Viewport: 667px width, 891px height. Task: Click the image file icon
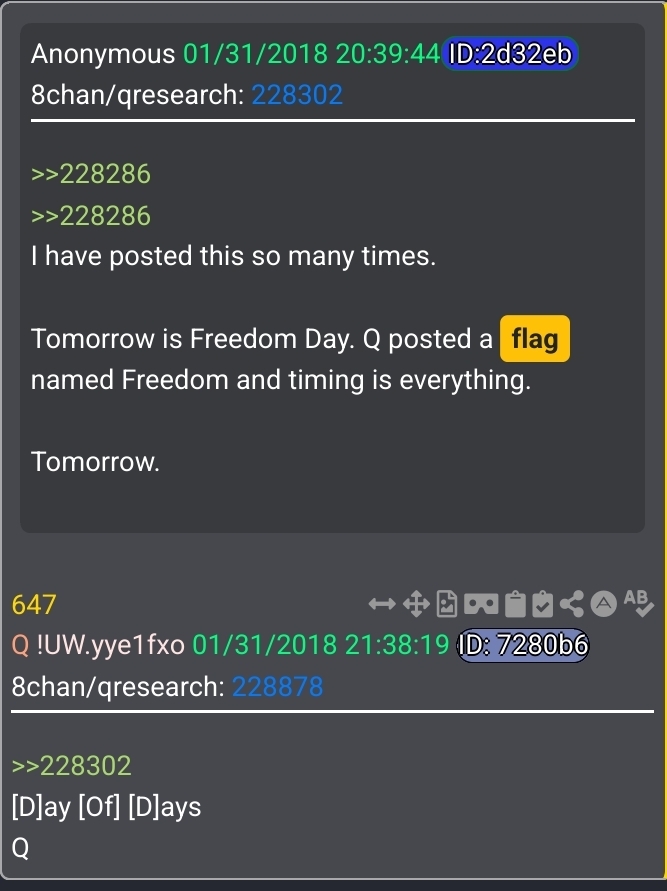pos(447,603)
